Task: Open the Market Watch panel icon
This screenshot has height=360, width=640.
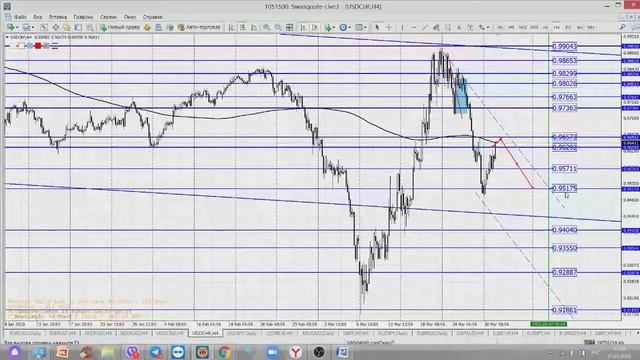Action: 44,27
